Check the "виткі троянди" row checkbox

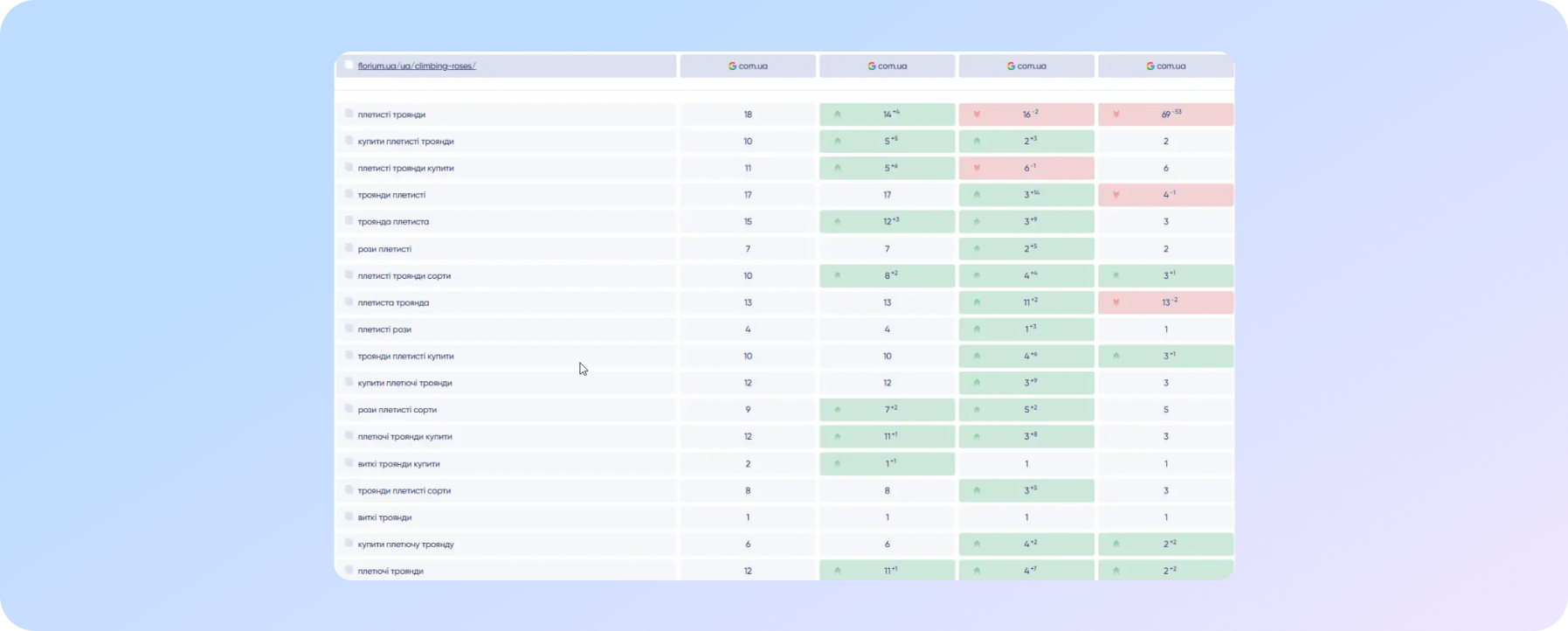pos(349,517)
